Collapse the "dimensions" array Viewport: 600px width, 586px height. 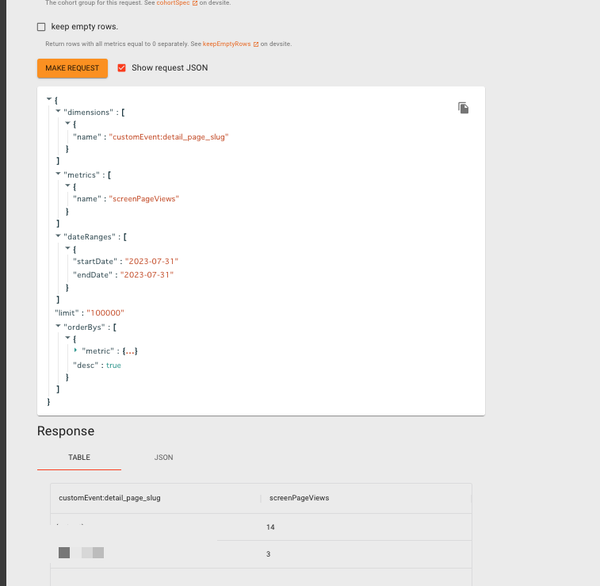click(58, 111)
